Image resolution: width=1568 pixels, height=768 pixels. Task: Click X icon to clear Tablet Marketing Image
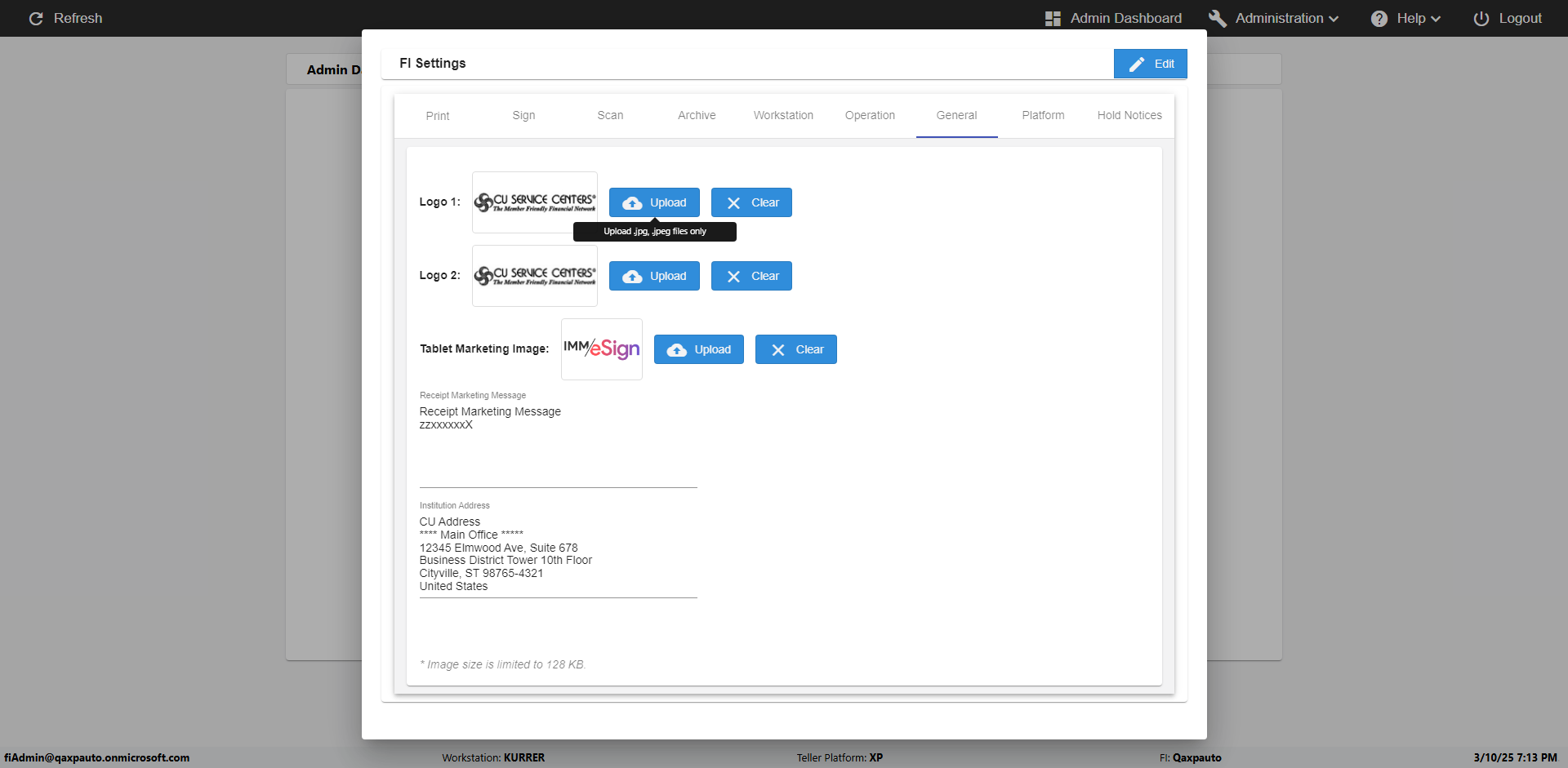(778, 349)
